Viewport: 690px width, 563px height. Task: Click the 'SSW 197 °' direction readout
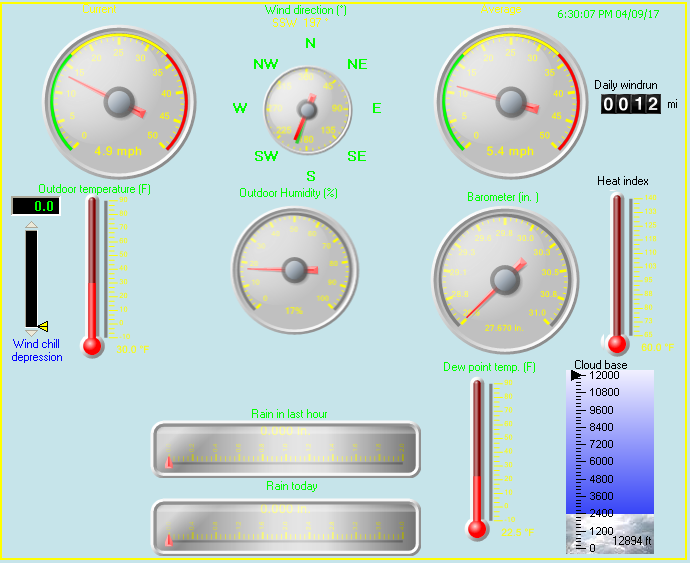click(x=301, y=23)
